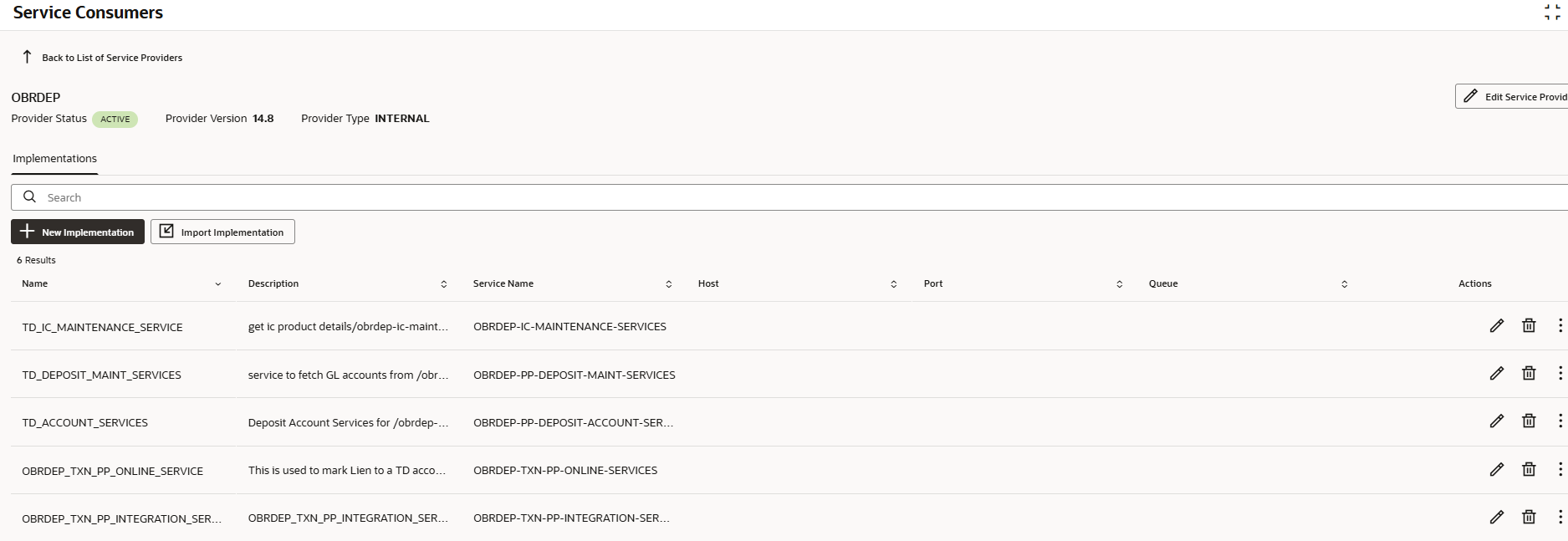Select the Implementations tab

pyautogui.click(x=54, y=159)
